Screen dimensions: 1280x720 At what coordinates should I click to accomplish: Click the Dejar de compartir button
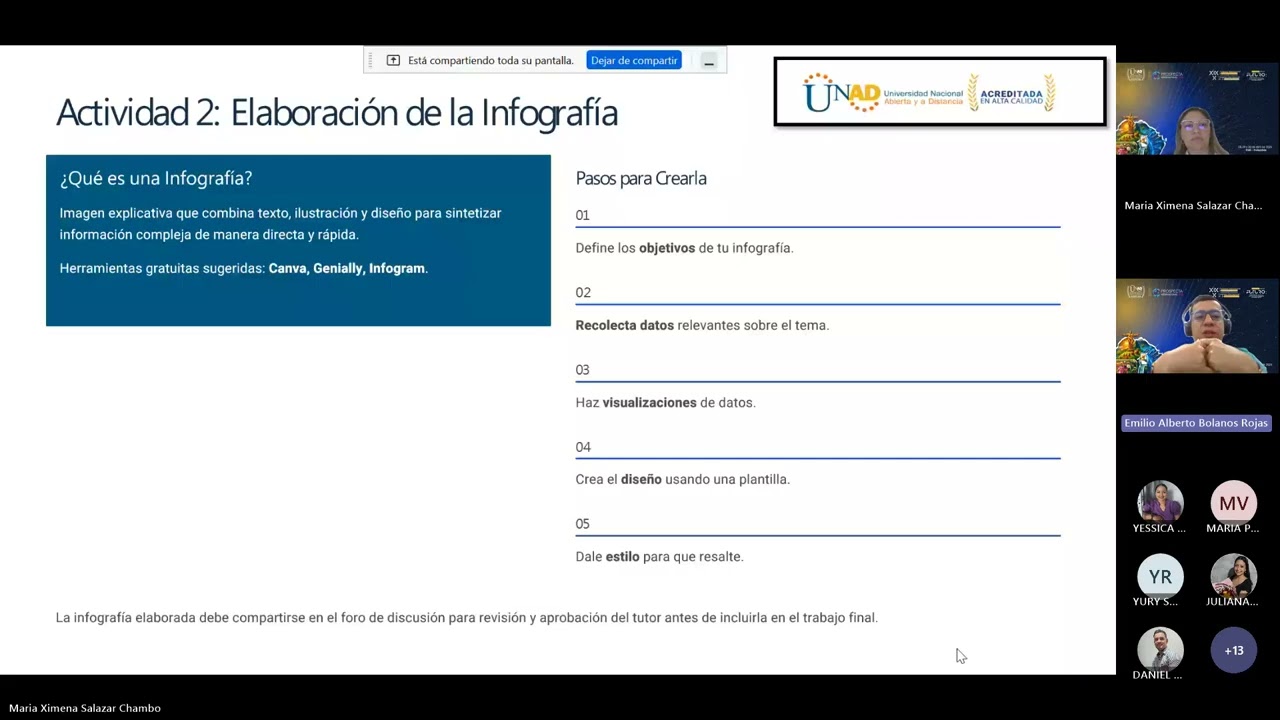634,61
